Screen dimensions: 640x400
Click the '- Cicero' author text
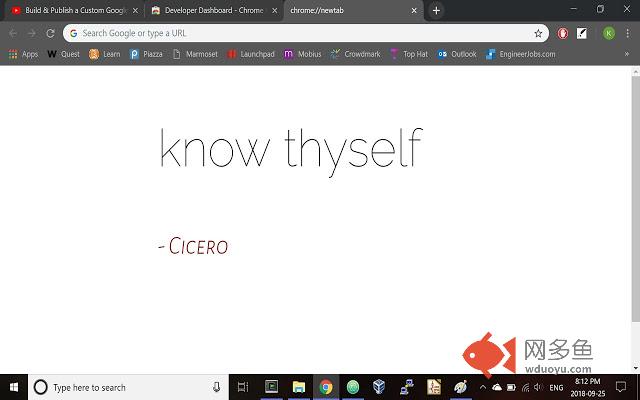pyautogui.click(x=193, y=246)
